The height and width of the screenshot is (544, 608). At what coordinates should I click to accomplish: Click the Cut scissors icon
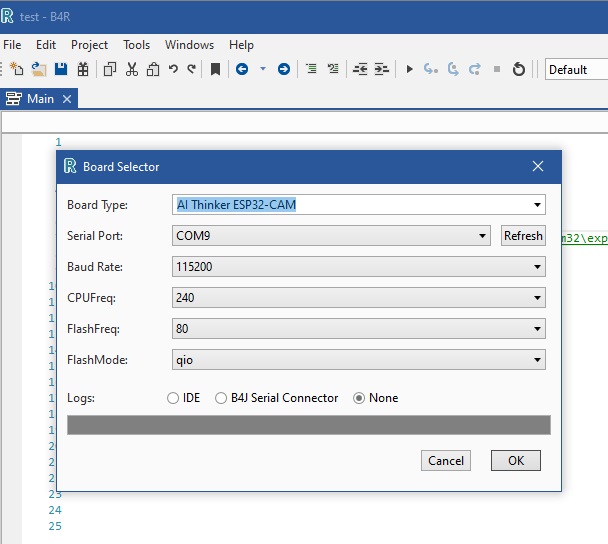131,69
